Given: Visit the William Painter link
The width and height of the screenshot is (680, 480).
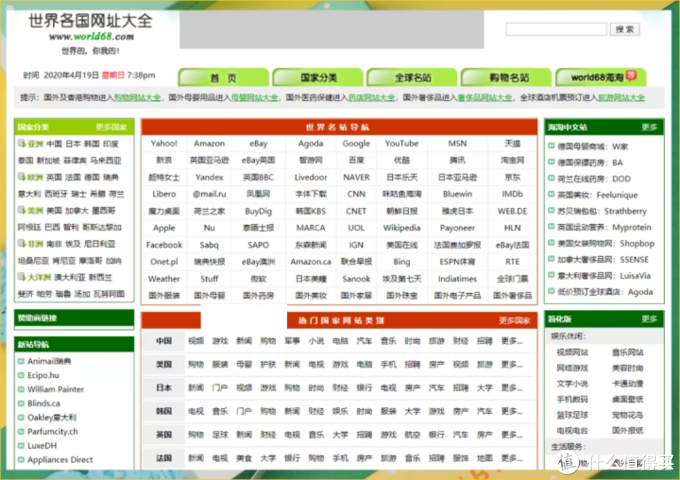Looking at the screenshot, I should click(x=56, y=389).
